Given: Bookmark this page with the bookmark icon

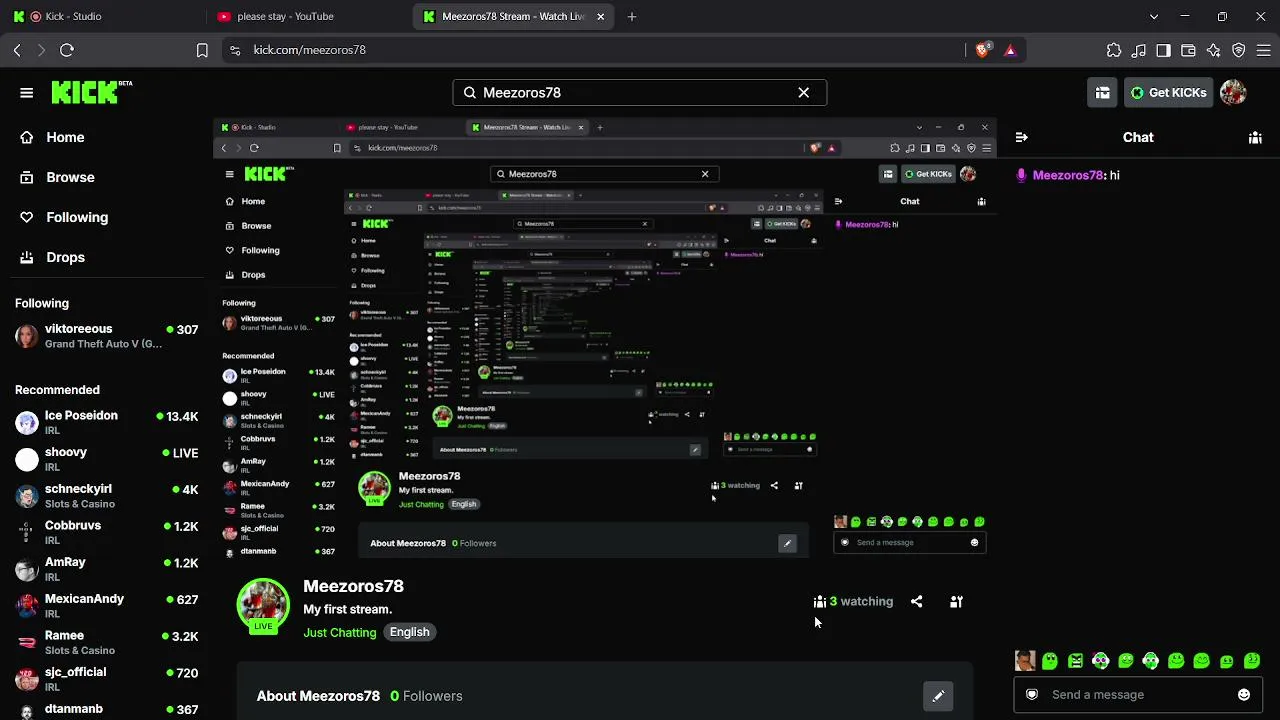Looking at the screenshot, I should coord(202,50).
